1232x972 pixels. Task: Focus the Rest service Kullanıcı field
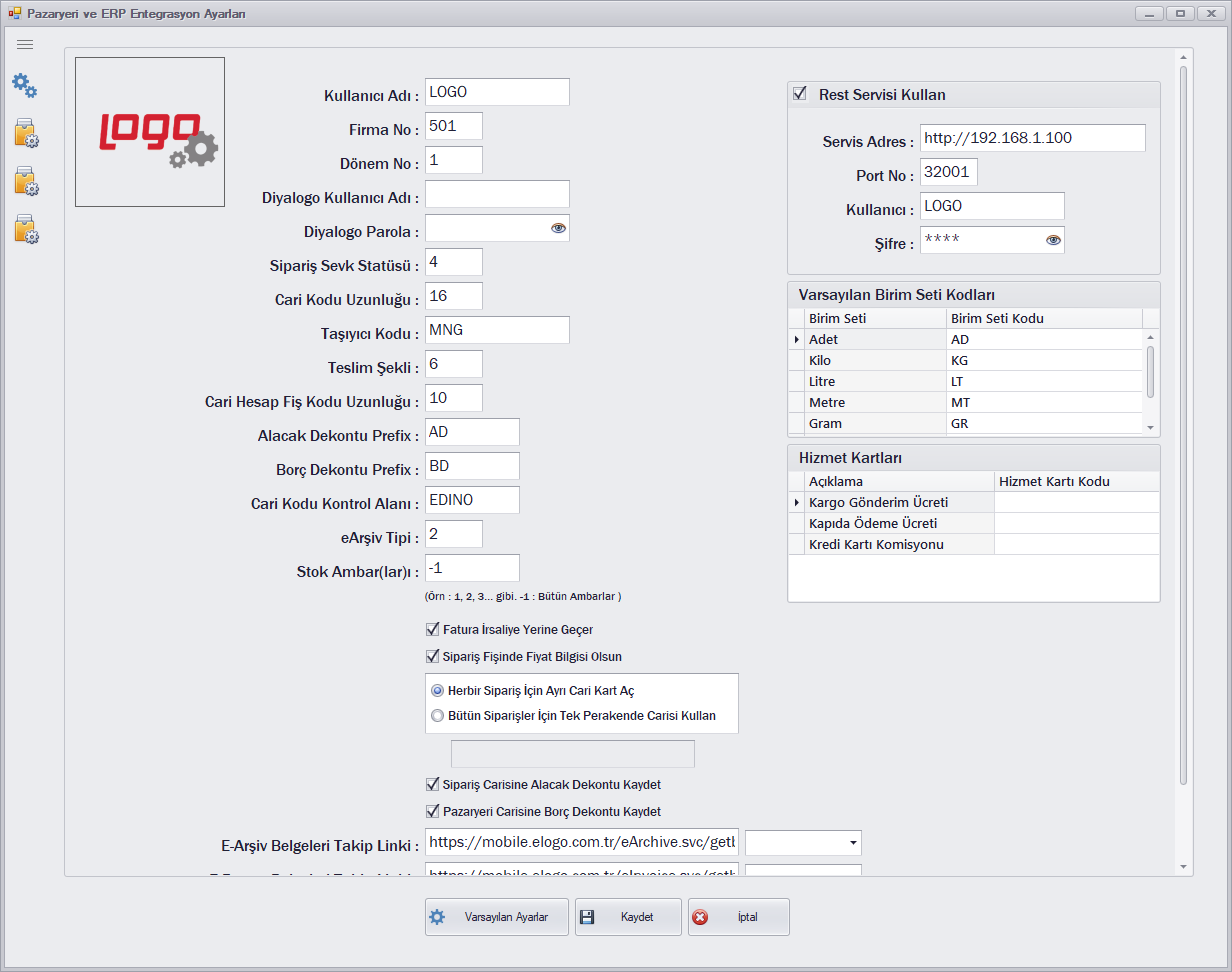[x=992, y=206]
